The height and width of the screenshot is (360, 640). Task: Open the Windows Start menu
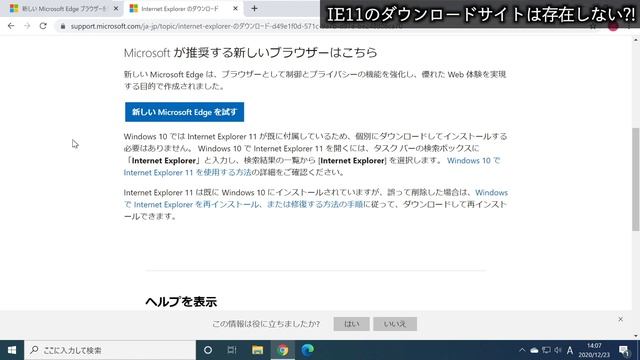[12, 350]
